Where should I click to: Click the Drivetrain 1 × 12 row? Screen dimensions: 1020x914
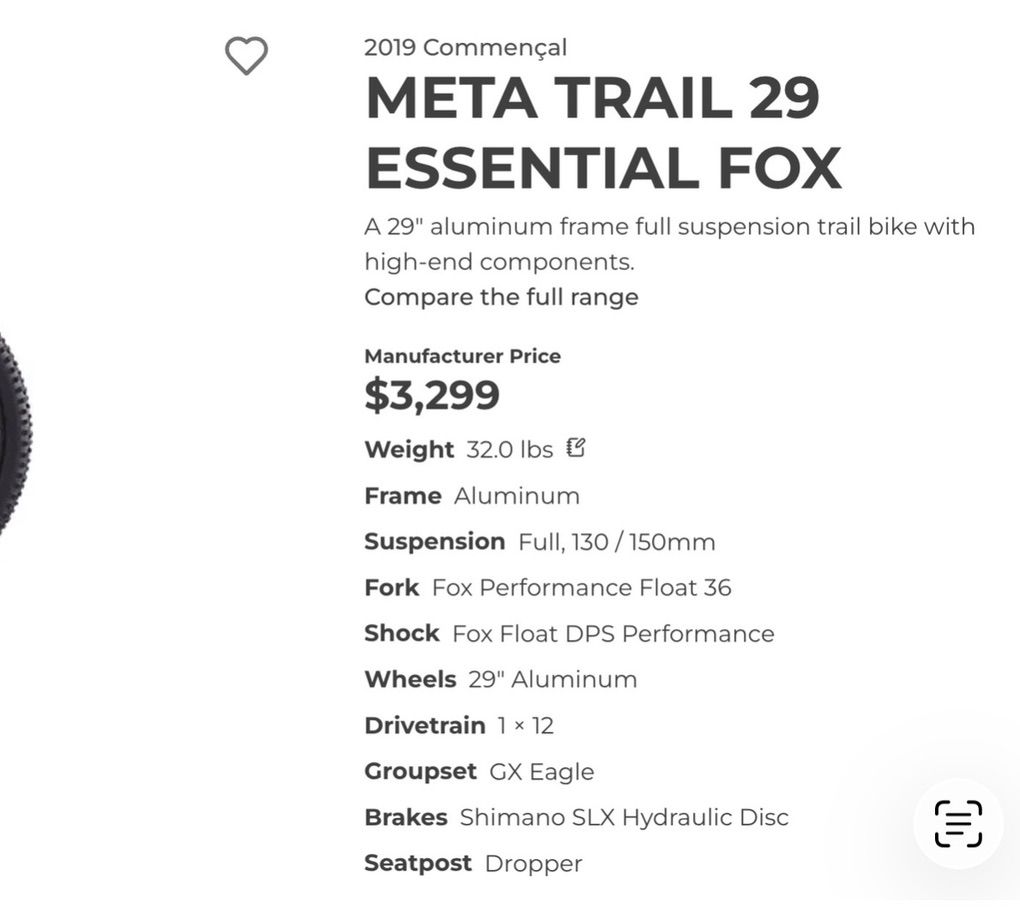[458, 726]
